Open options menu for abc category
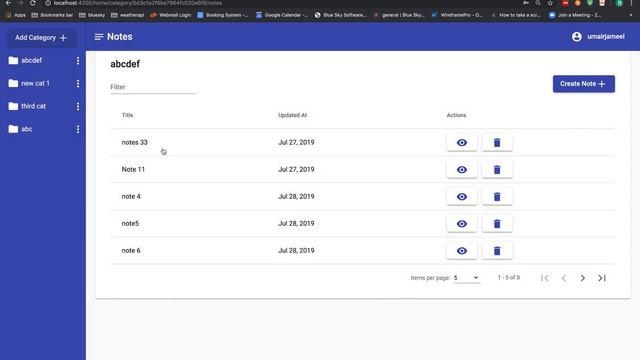 (x=78, y=129)
